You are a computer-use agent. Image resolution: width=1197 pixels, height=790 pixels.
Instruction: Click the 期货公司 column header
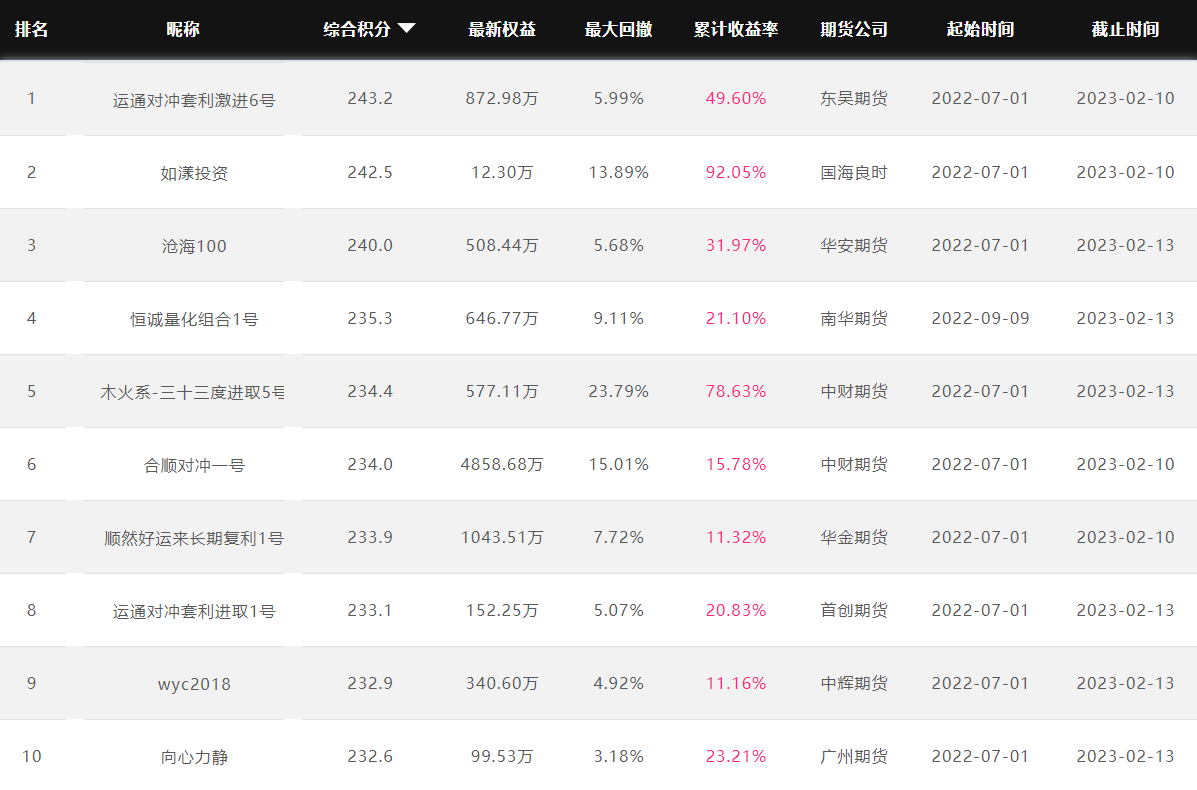coord(853,29)
